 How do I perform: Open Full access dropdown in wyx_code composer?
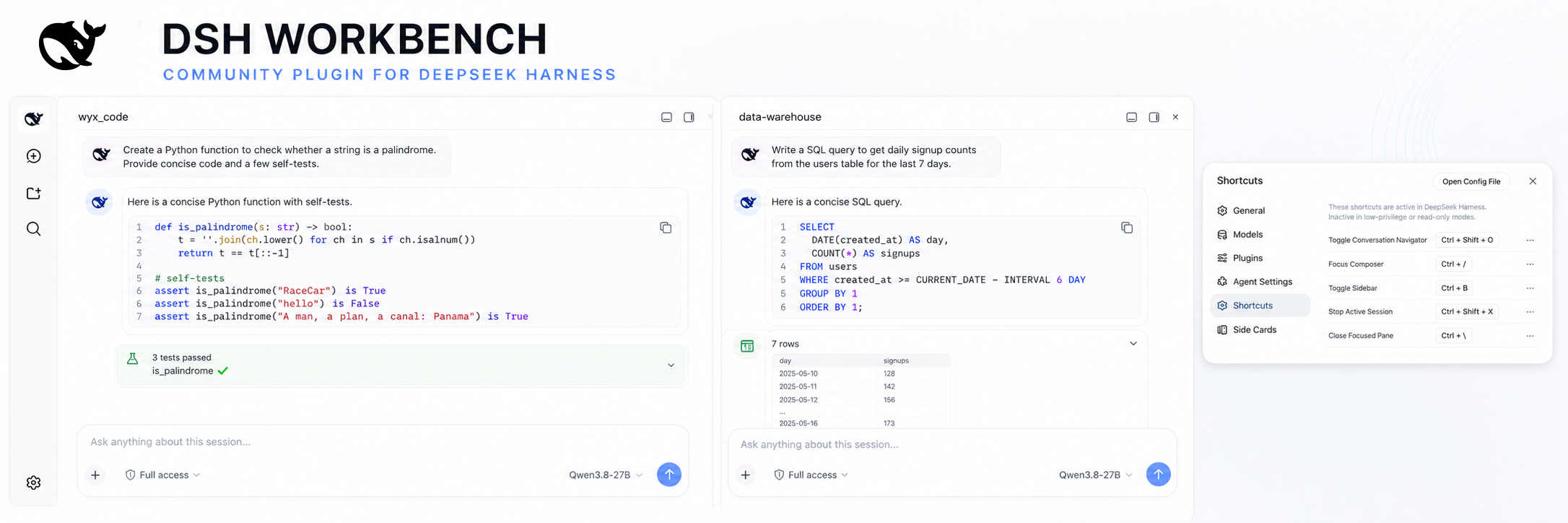pyautogui.click(x=162, y=475)
